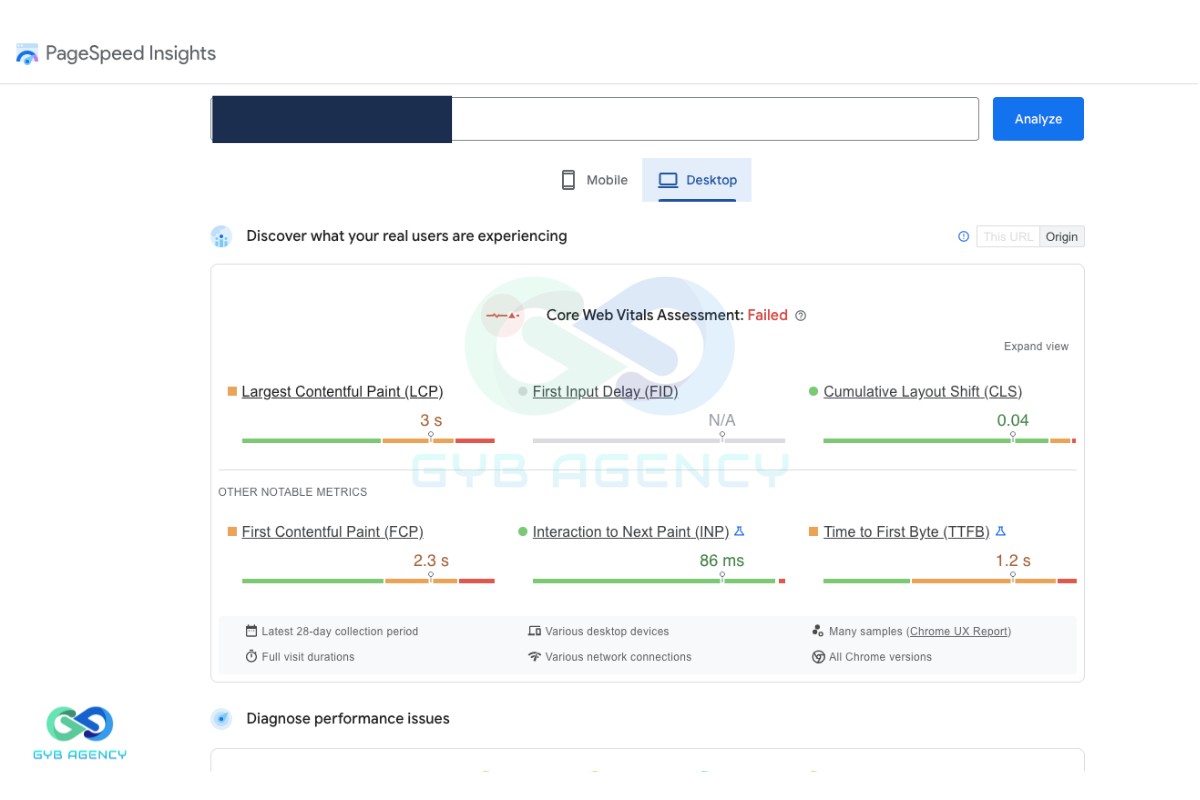Click the Failed assessment status text

[768, 315]
